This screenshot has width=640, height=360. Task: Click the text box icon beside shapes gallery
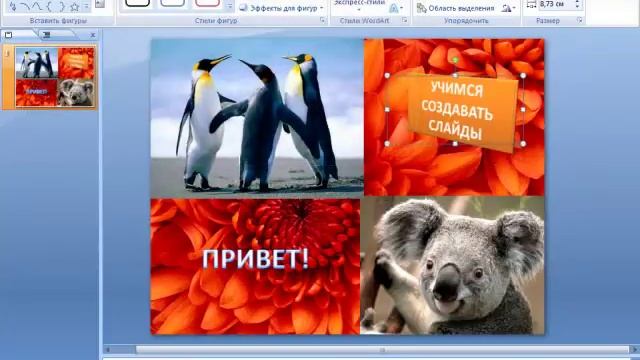100,4
